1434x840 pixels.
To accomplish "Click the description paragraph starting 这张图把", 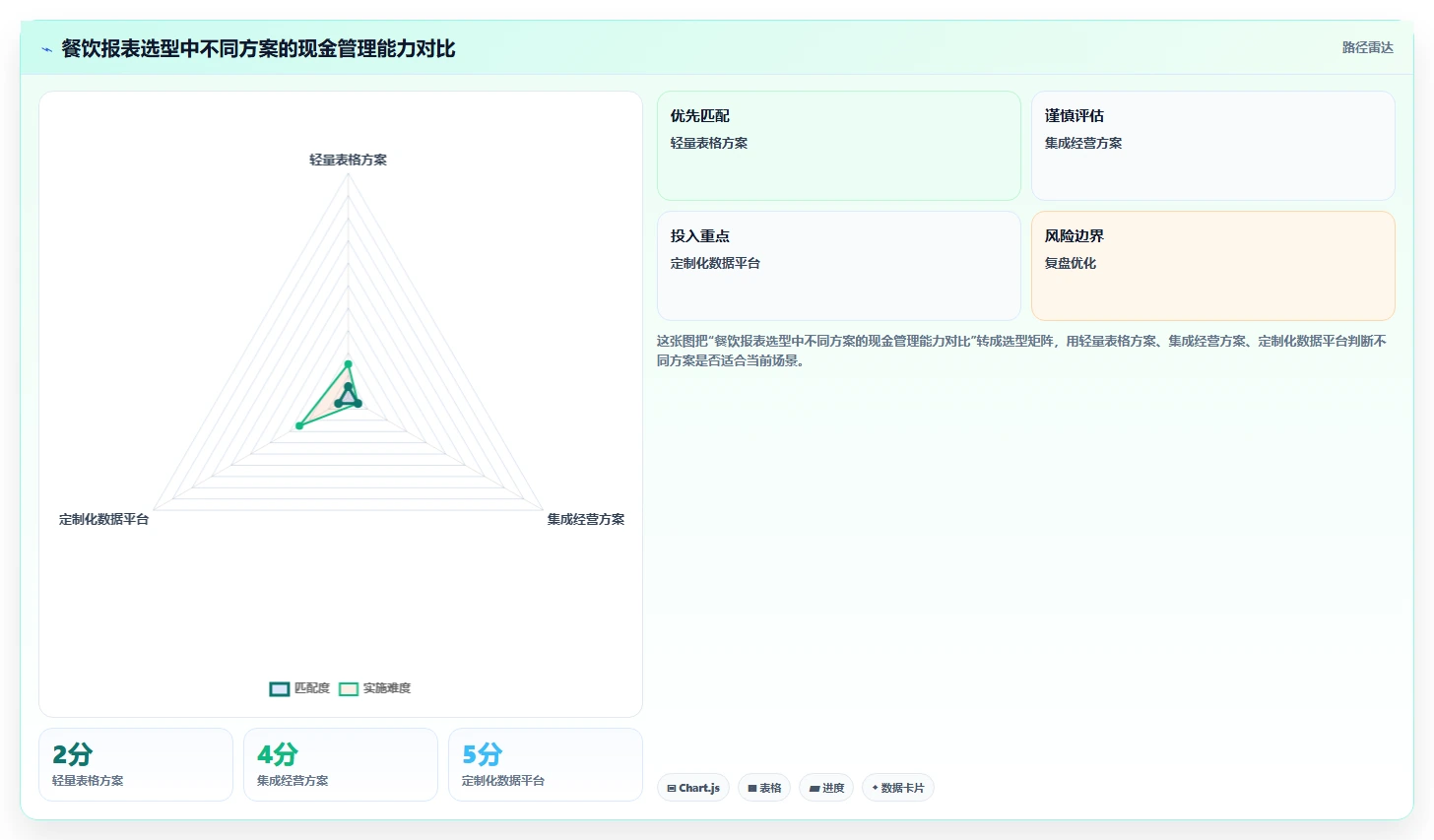I will 1021,351.
